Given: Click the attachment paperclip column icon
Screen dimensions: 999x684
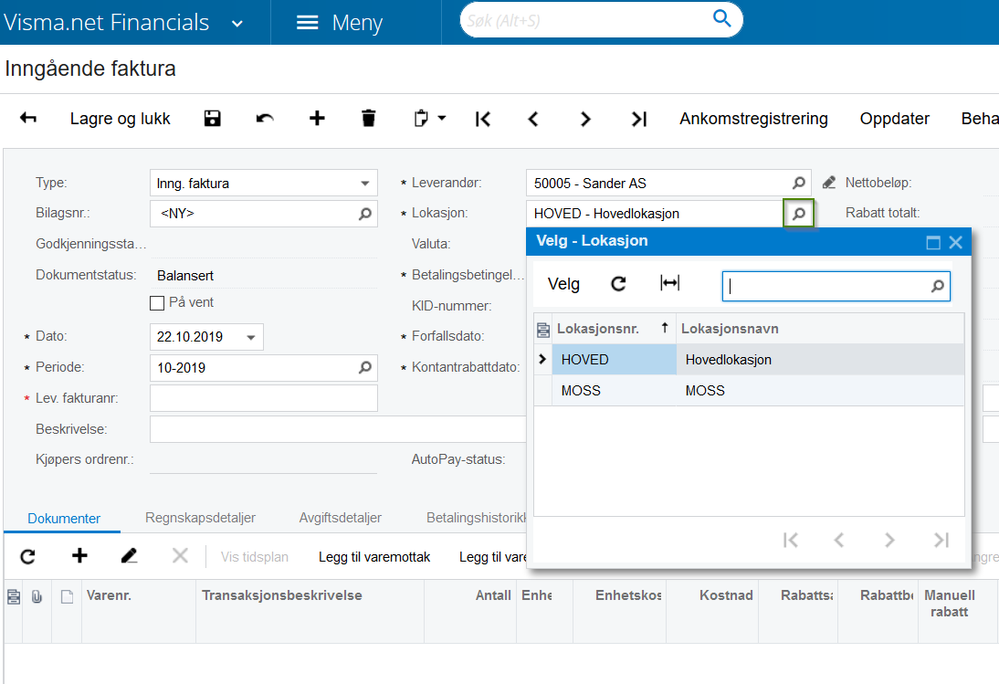Looking at the screenshot, I should click(x=37, y=597).
